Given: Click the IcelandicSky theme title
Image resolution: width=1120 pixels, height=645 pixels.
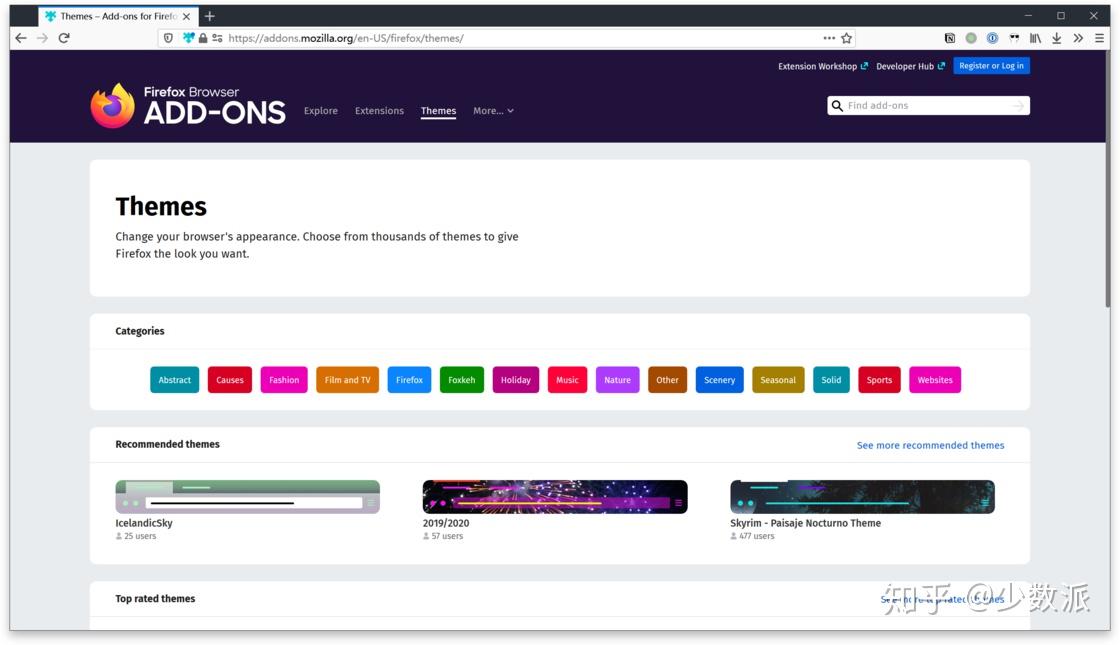Looking at the screenshot, I should click(144, 523).
